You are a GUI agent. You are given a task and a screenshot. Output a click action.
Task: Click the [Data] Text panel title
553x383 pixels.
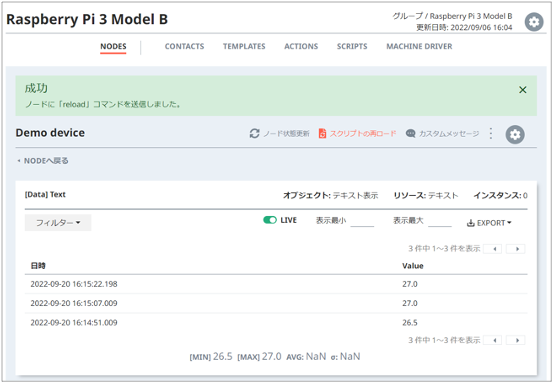tap(45, 195)
